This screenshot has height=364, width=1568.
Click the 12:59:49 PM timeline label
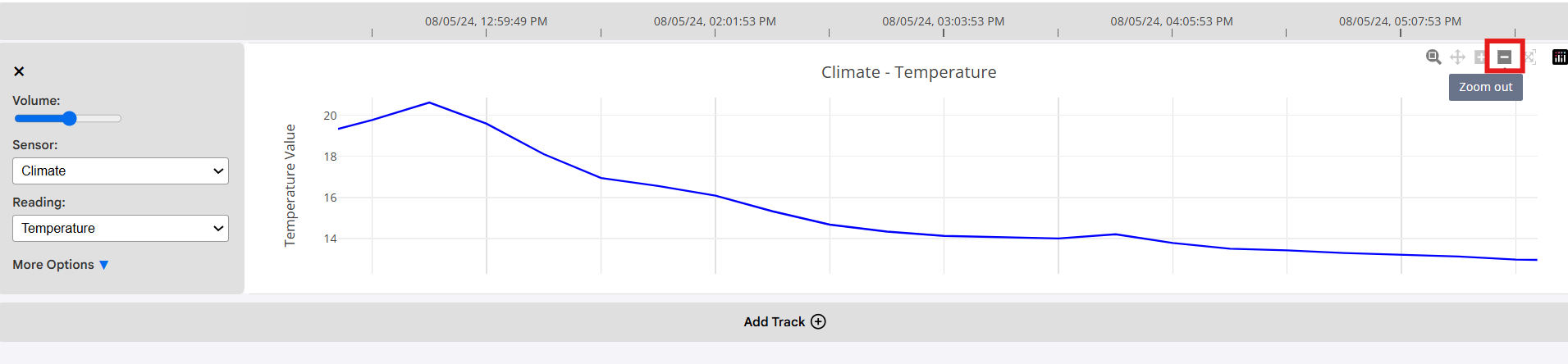point(486,21)
